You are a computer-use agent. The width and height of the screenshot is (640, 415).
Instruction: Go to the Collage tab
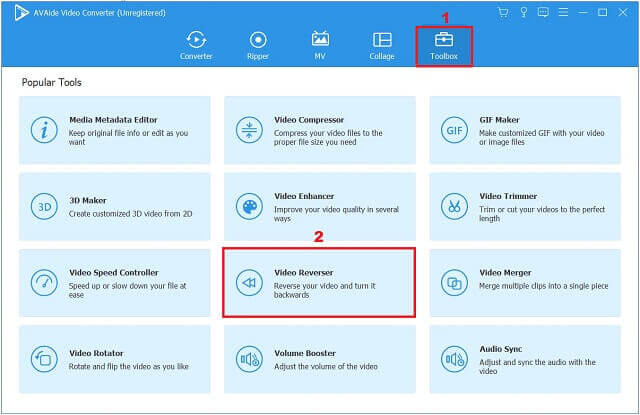click(x=382, y=46)
